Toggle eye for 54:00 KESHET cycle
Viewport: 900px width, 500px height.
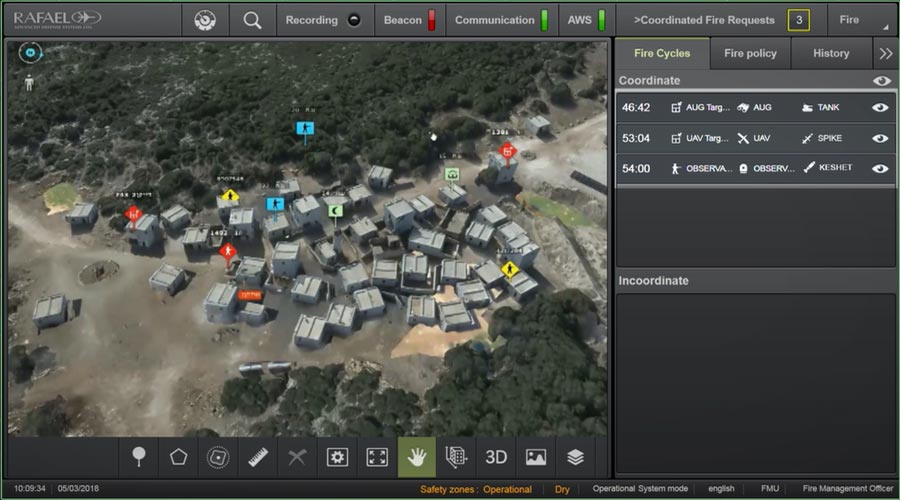pyautogui.click(x=880, y=168)
